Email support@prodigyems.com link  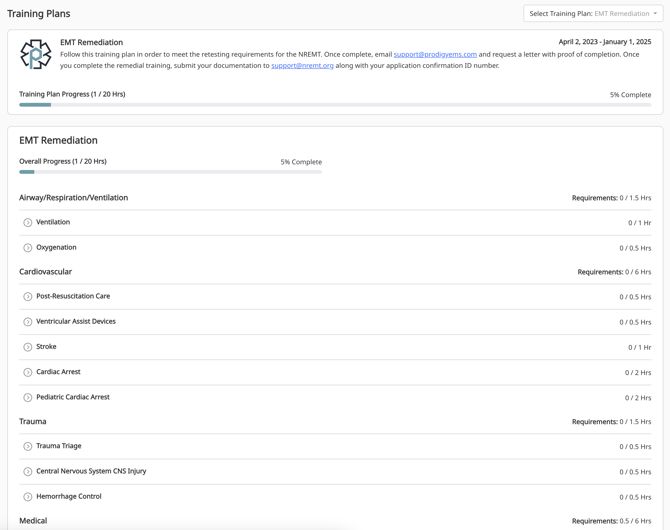tap(435, 54)
